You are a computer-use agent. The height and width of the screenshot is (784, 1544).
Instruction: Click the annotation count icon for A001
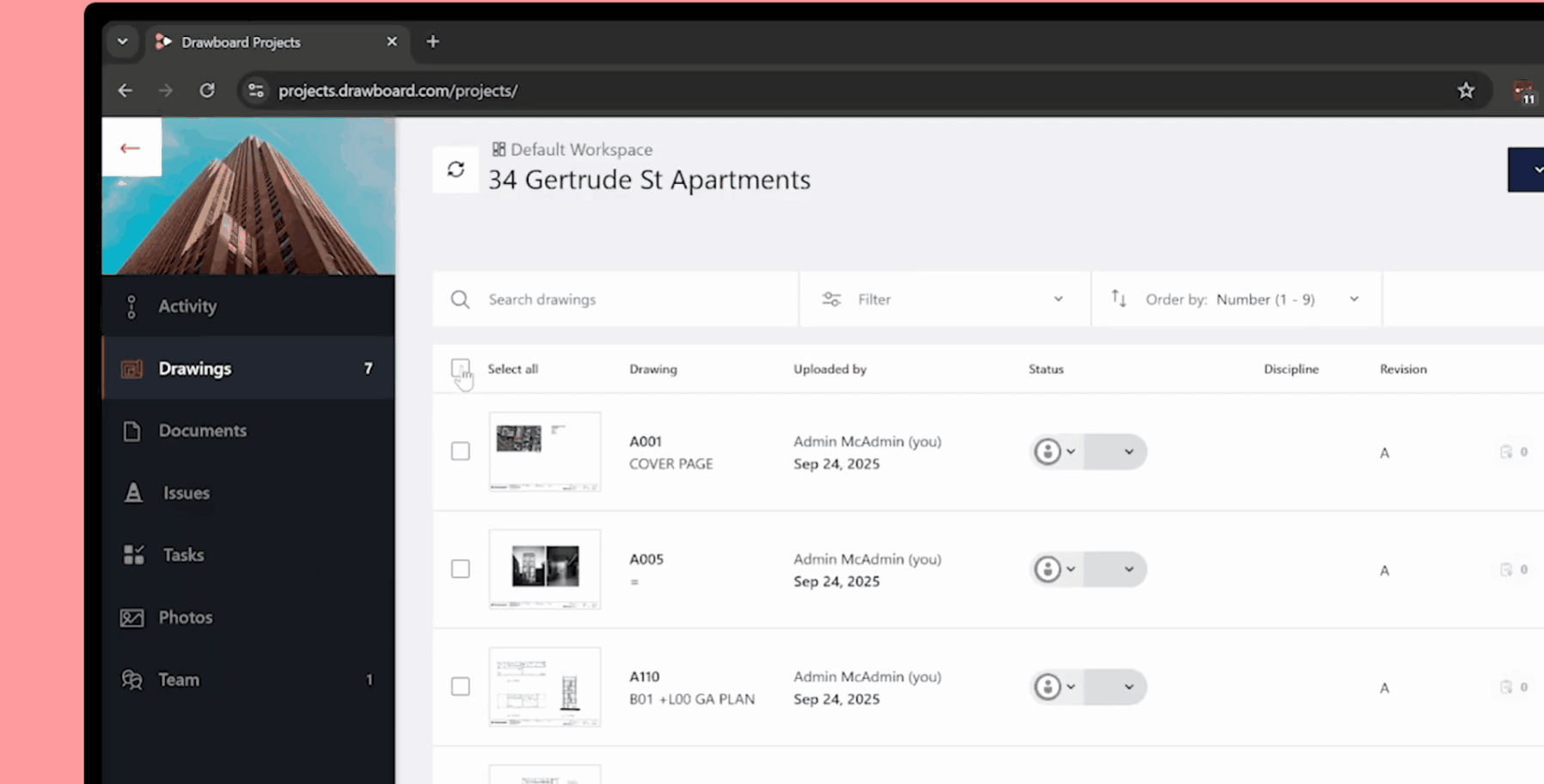pos(1506,452)
